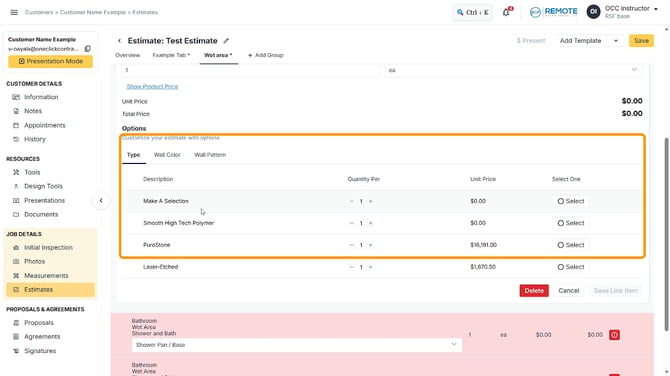Open the ea unit dropdown
Viewport: 670px width, 376px height.
[x=513, y=70]
